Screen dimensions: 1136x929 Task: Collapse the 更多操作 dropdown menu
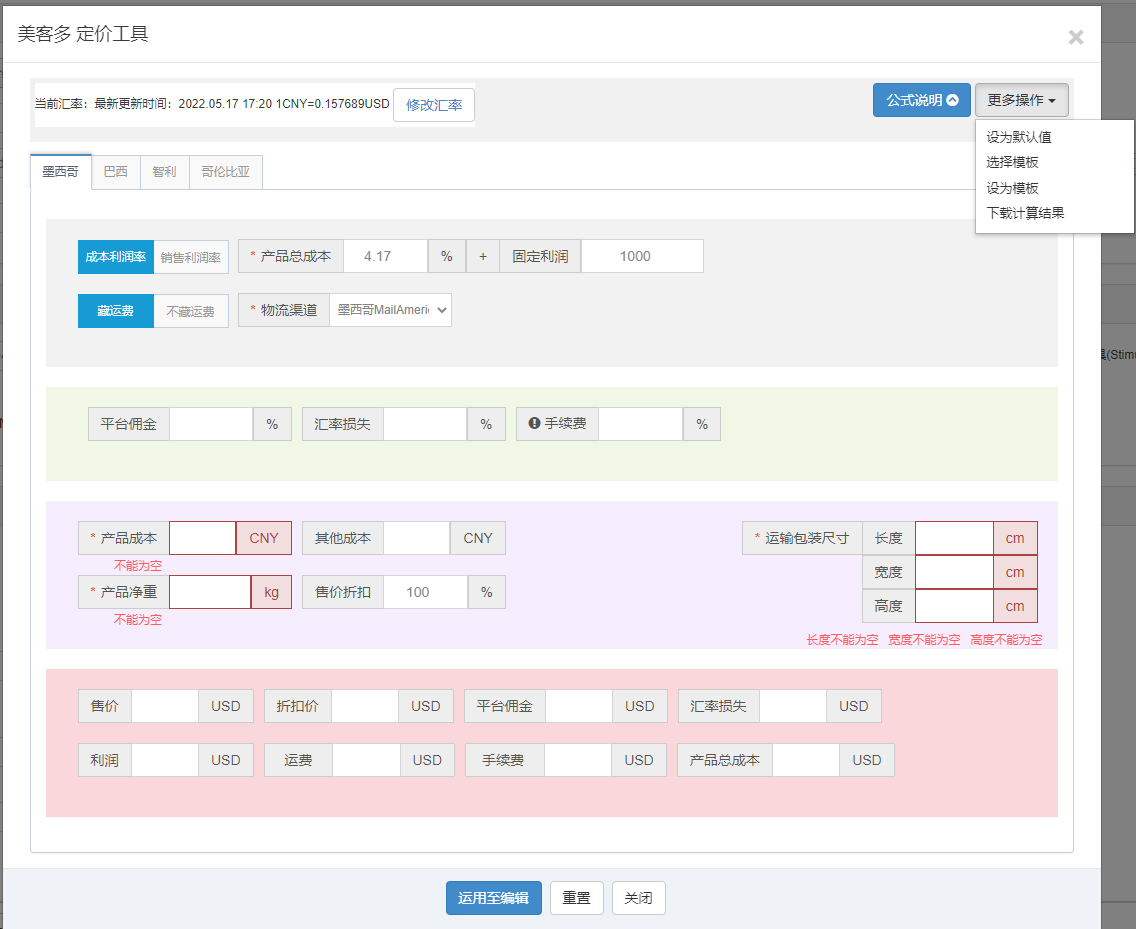click(x=1021, y=100)
